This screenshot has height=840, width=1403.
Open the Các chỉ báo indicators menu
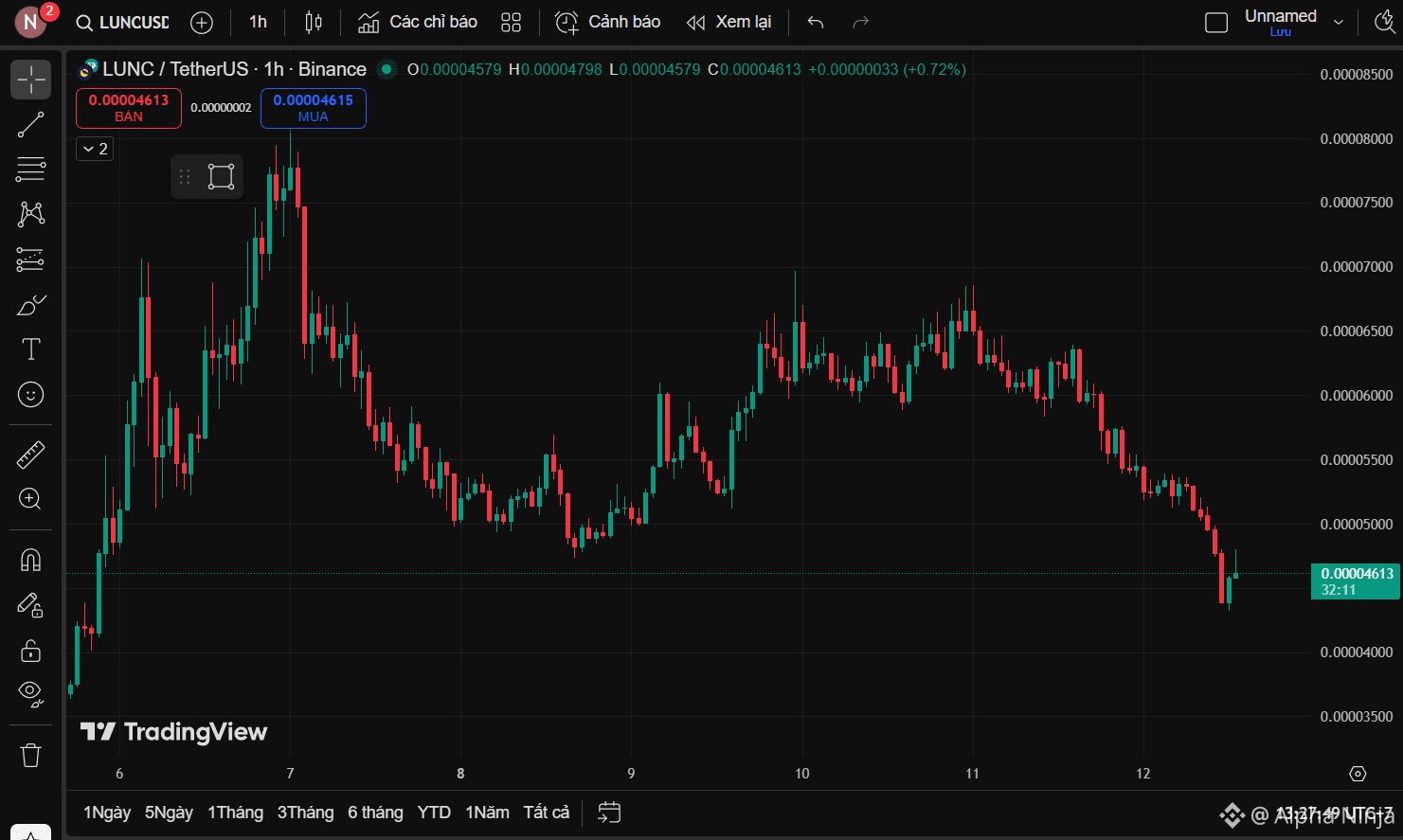coord(418,23)
